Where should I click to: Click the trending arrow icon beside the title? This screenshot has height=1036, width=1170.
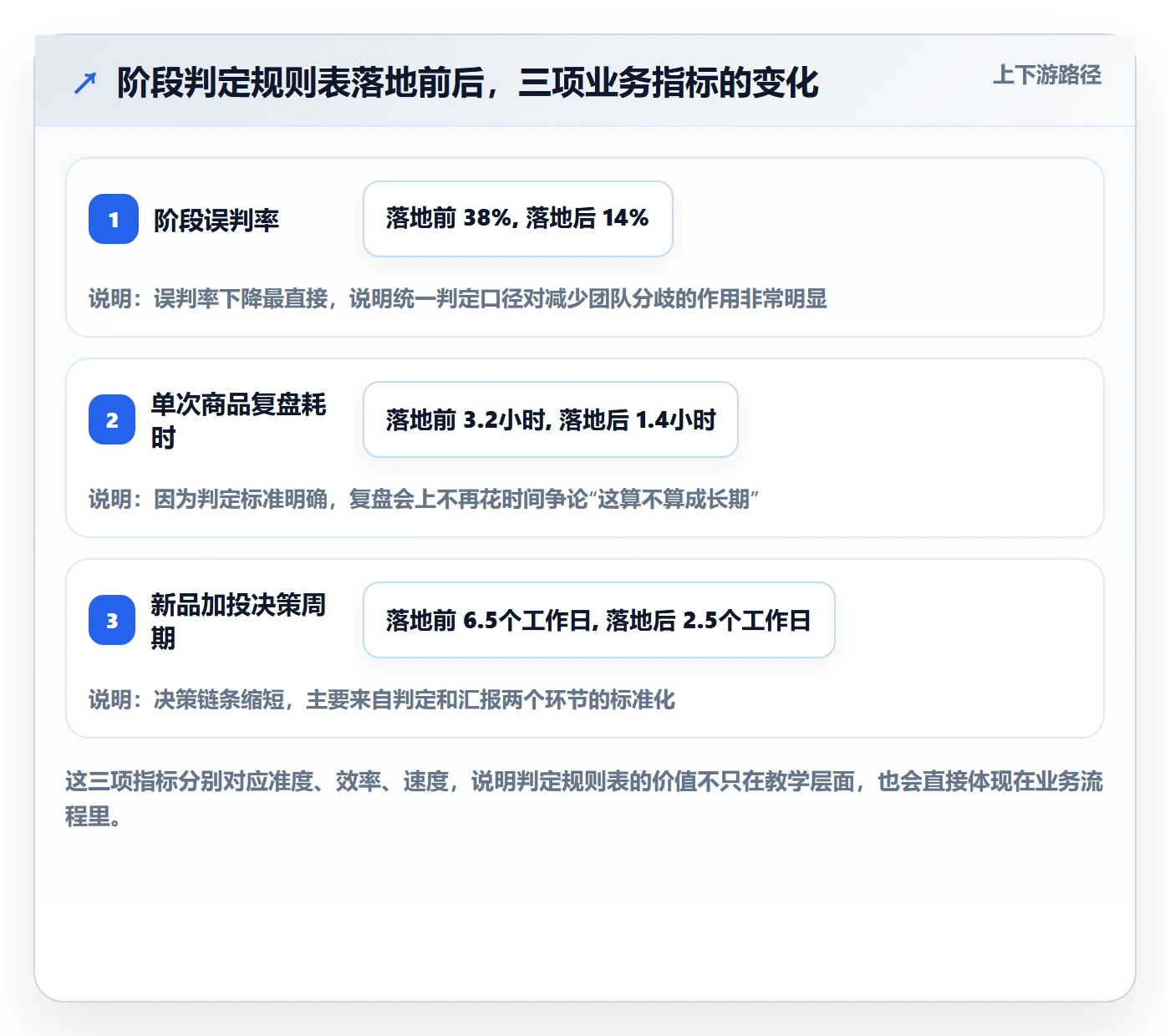pyautogui.click(x=85, y=83)
